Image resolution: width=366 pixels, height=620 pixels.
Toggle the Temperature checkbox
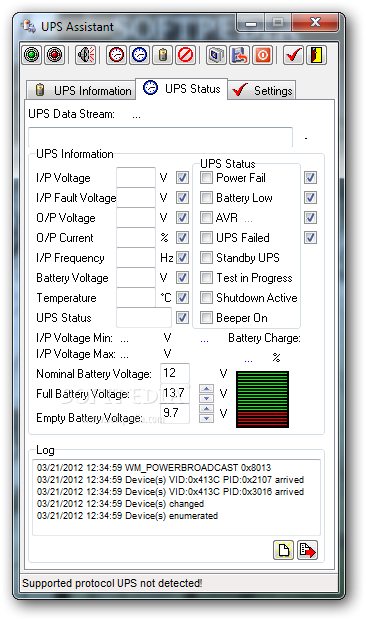click(x=182, y=297)
